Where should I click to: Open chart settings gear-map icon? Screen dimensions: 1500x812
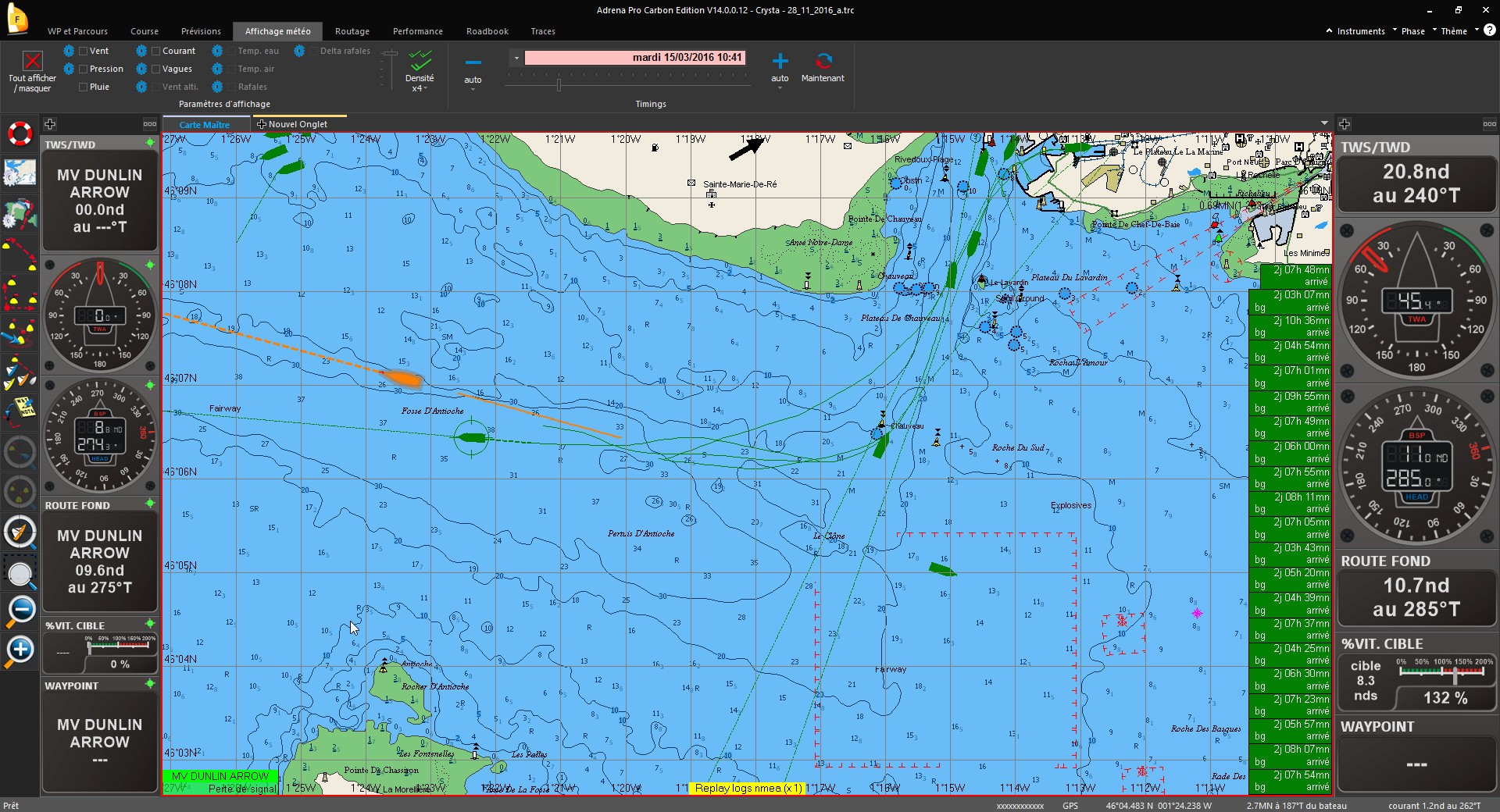point(20,215)
